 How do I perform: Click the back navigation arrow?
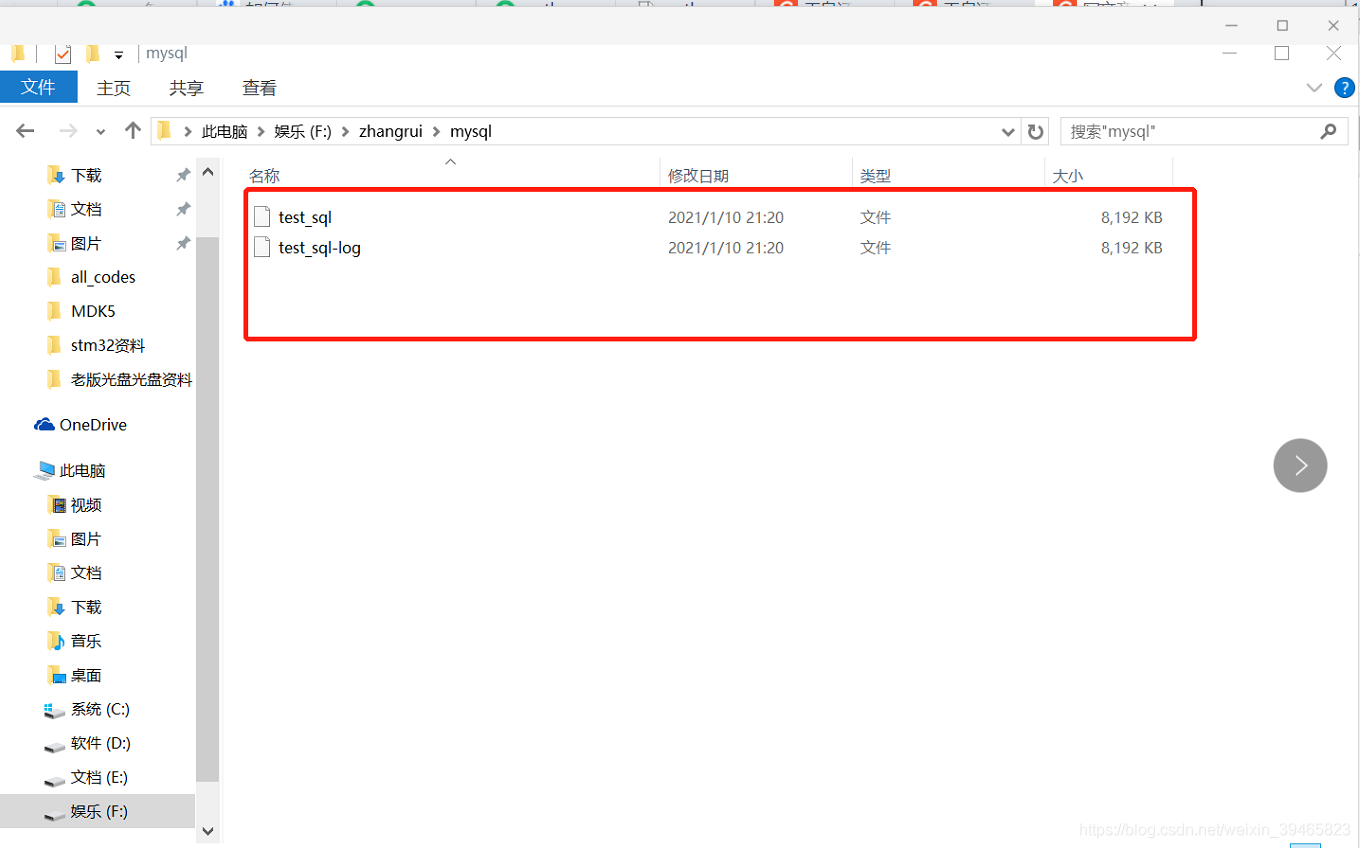(x=25, y=131)
